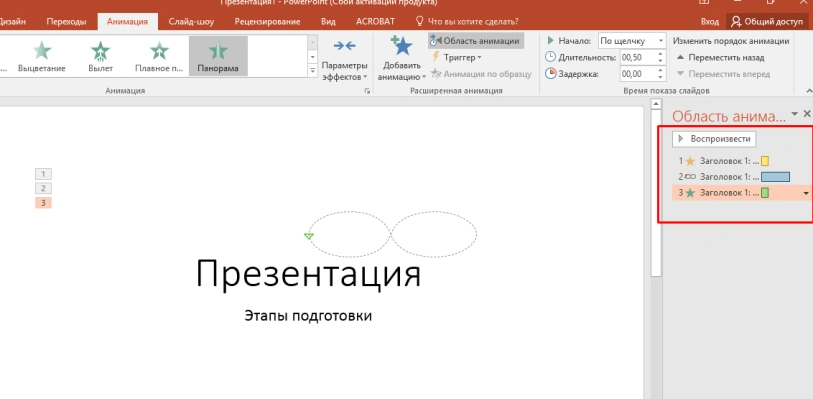The image size is (813, 399).
Task: Click green timing bar of animation 3
Action: click(x=765, y=193)
